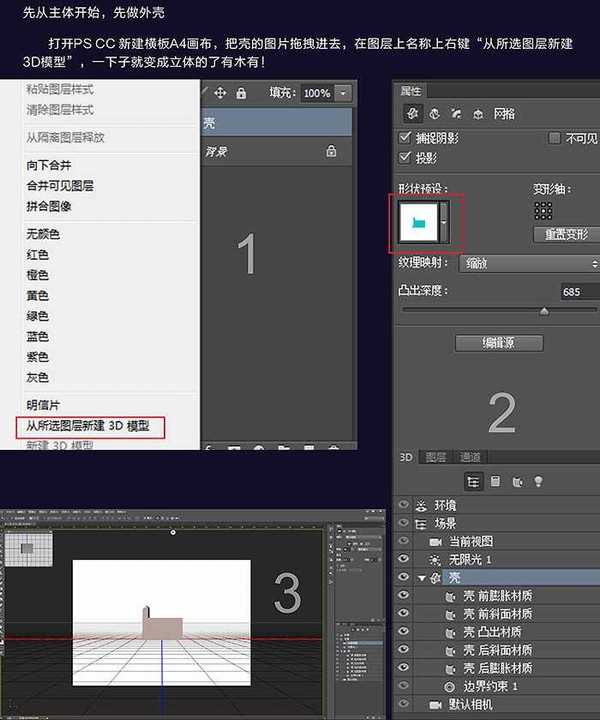The width and height of the screenshot is (600, 720).
Task: Choose 明信片 from context menu
Action: [43, 405]
